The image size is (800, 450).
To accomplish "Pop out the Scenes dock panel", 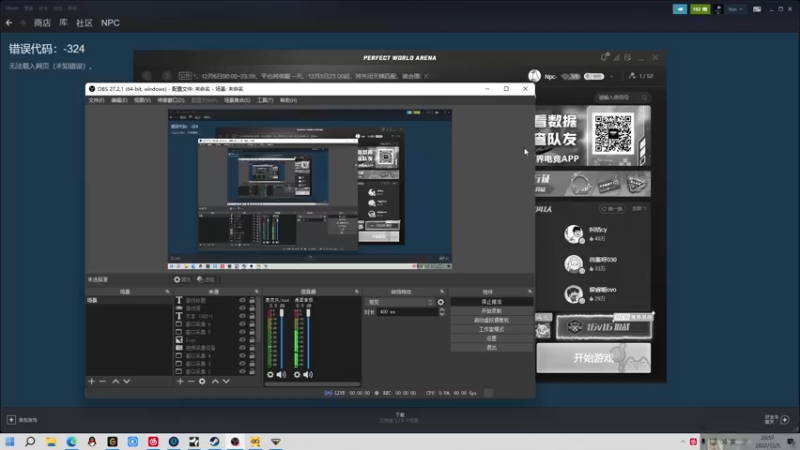I will tap(167, 292).
